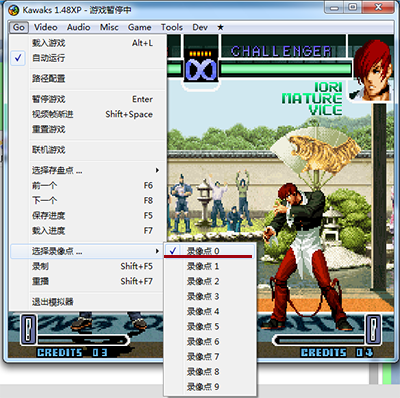This screenshot has width=400, height=398.
Task: Toggle the 自动运行 (auto run) checkmark item
Action: point(88,58)
